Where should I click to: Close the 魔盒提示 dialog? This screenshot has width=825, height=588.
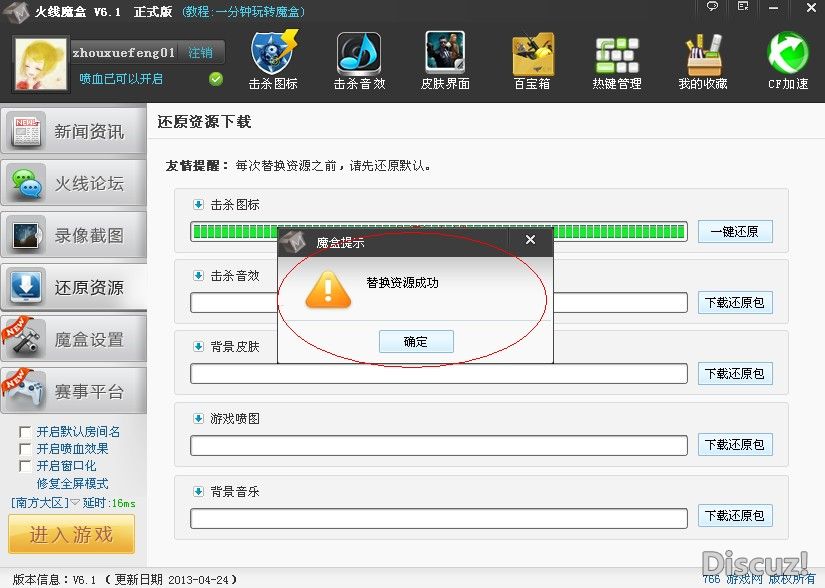[530, 240]
